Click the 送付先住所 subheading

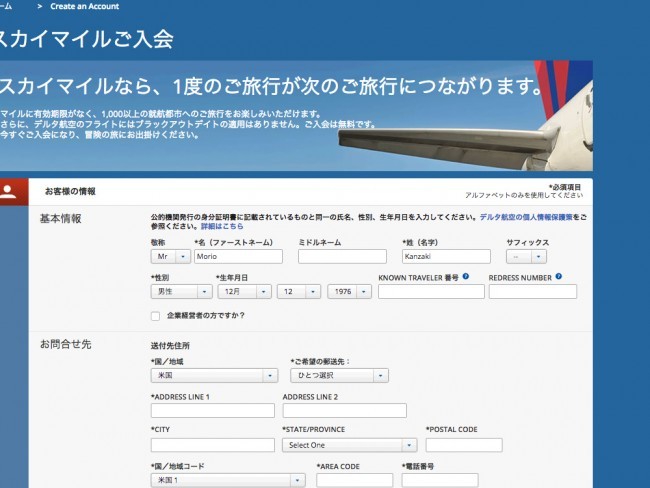click(170, 345)
